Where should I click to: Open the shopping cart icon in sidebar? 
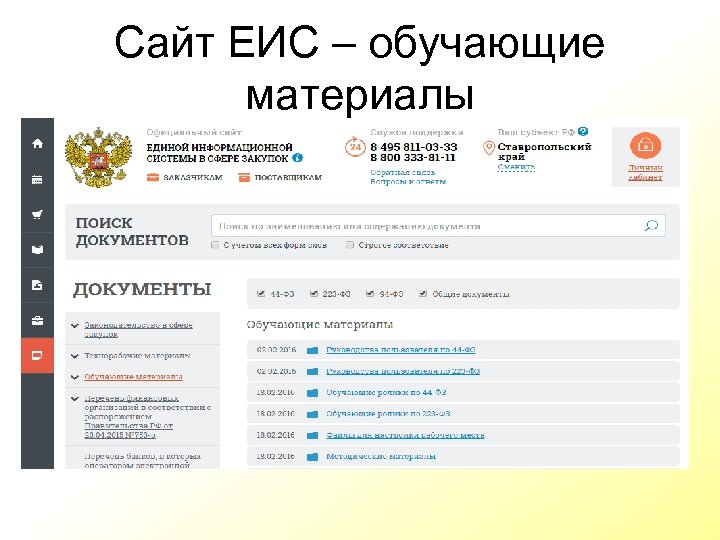37,214
